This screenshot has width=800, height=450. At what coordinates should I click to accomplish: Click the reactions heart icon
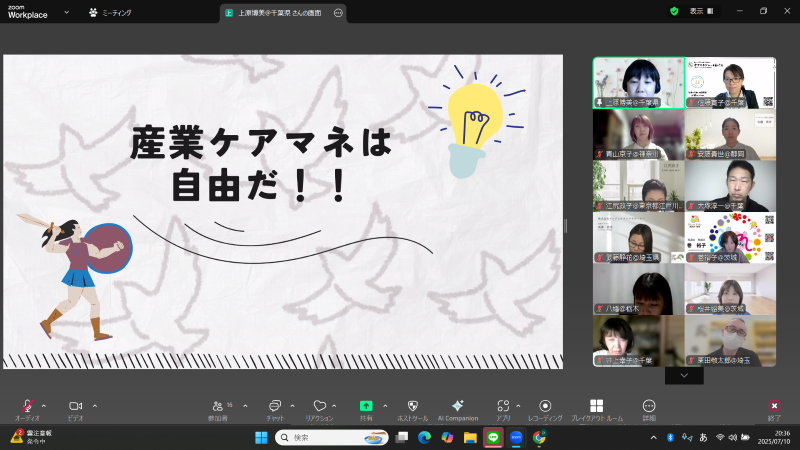point(319,406)
